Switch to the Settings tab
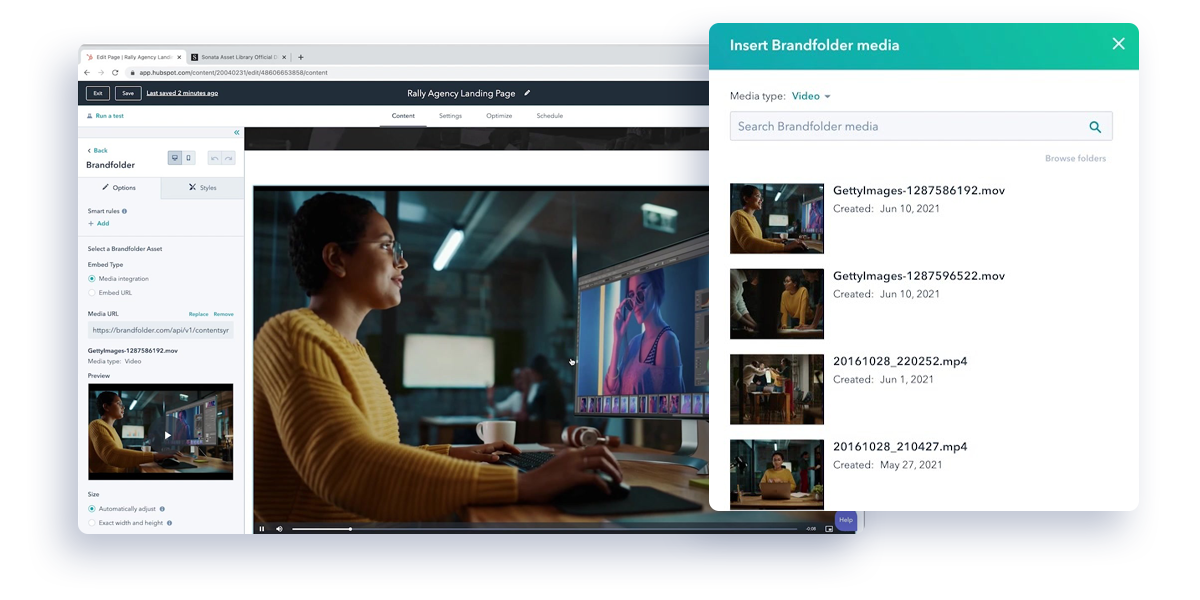 point(450,116)
